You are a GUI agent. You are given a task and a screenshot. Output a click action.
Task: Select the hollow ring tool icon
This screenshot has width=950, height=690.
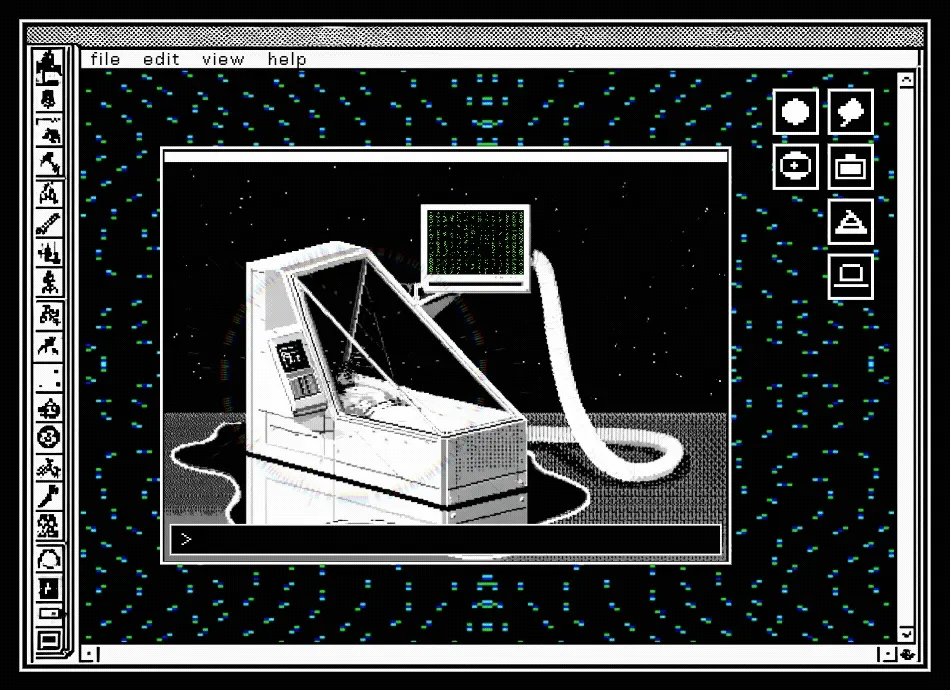point(48,559)
